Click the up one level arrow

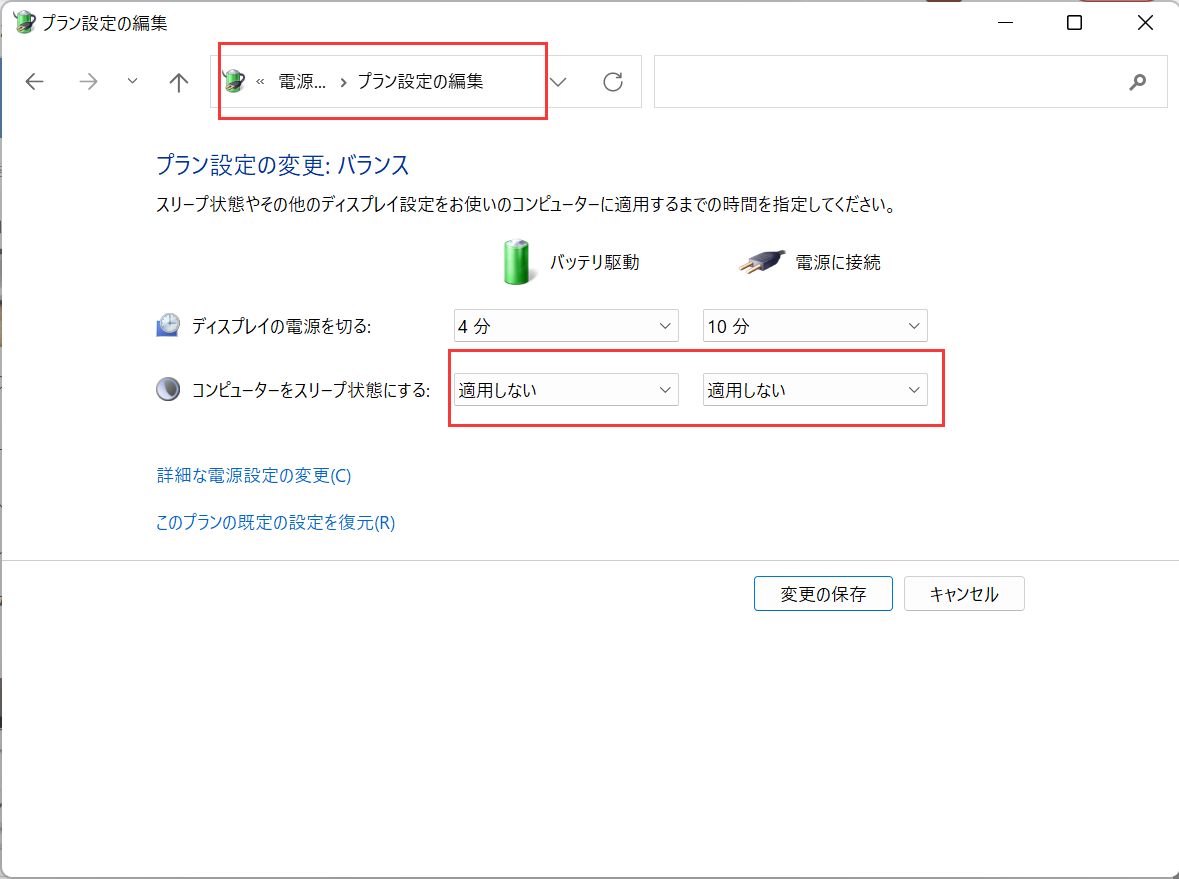pyautogui.click(x=177, y=81)
